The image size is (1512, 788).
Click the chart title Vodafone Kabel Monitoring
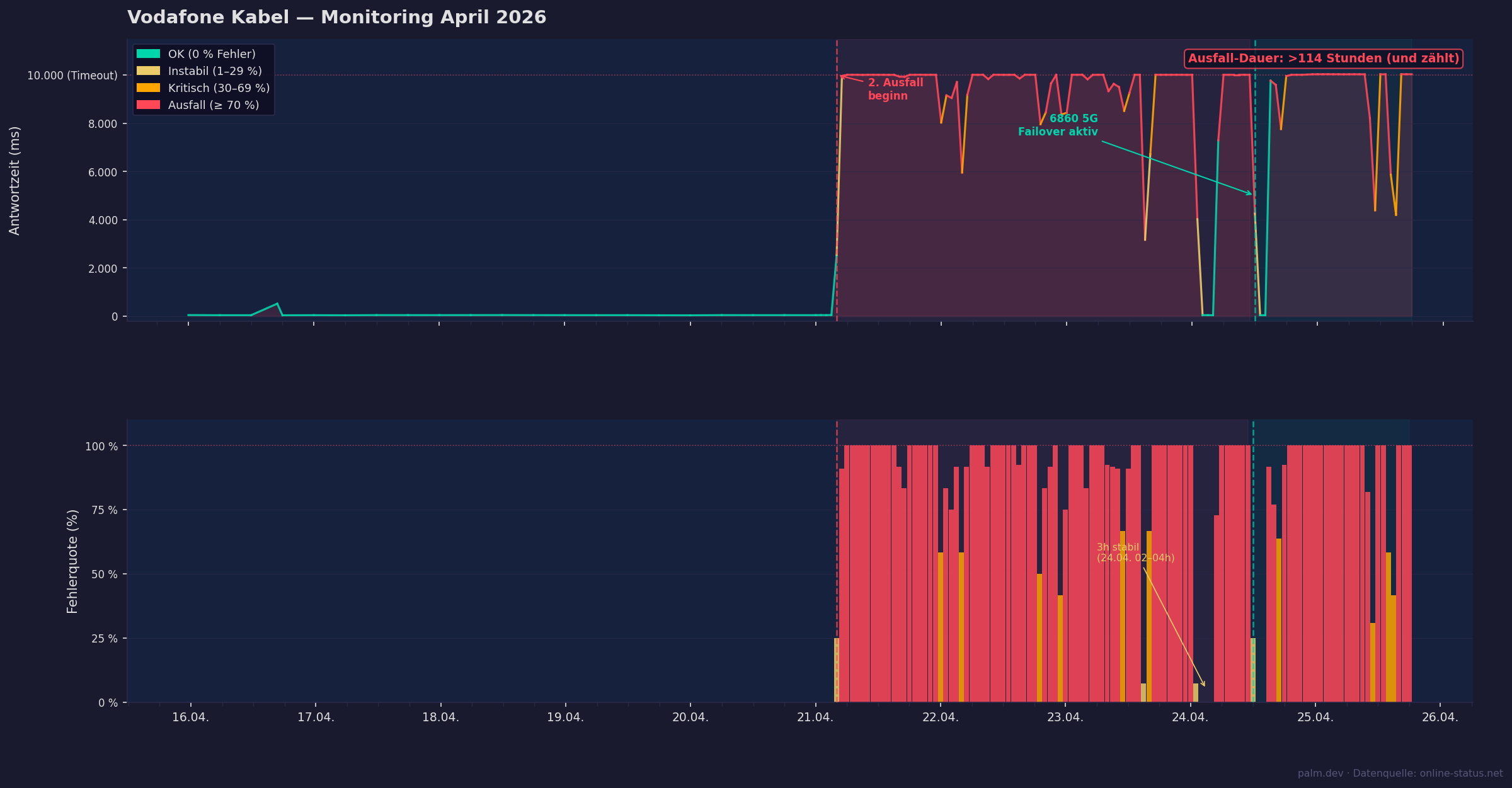point(336,18)
